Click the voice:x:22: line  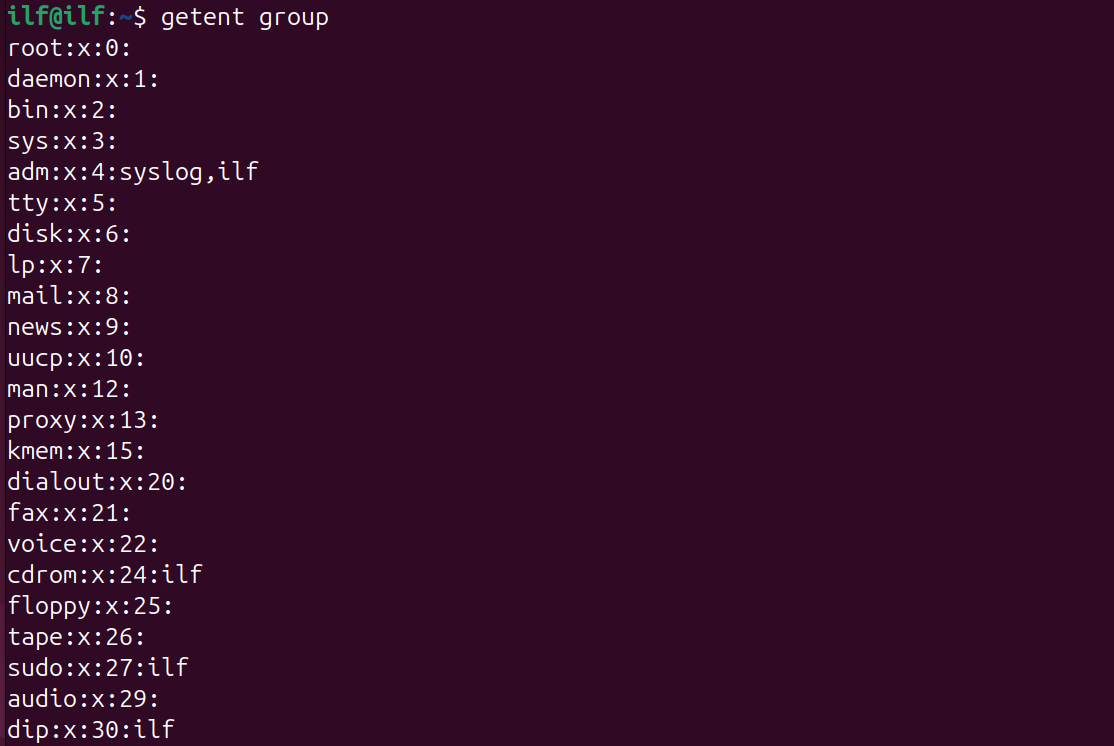click(x=83, y=544)
